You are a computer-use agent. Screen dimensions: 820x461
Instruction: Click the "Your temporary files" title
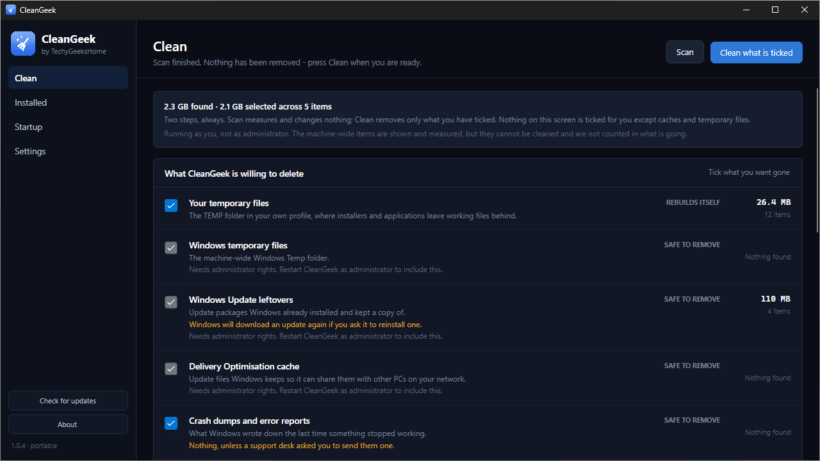(229, 203)
